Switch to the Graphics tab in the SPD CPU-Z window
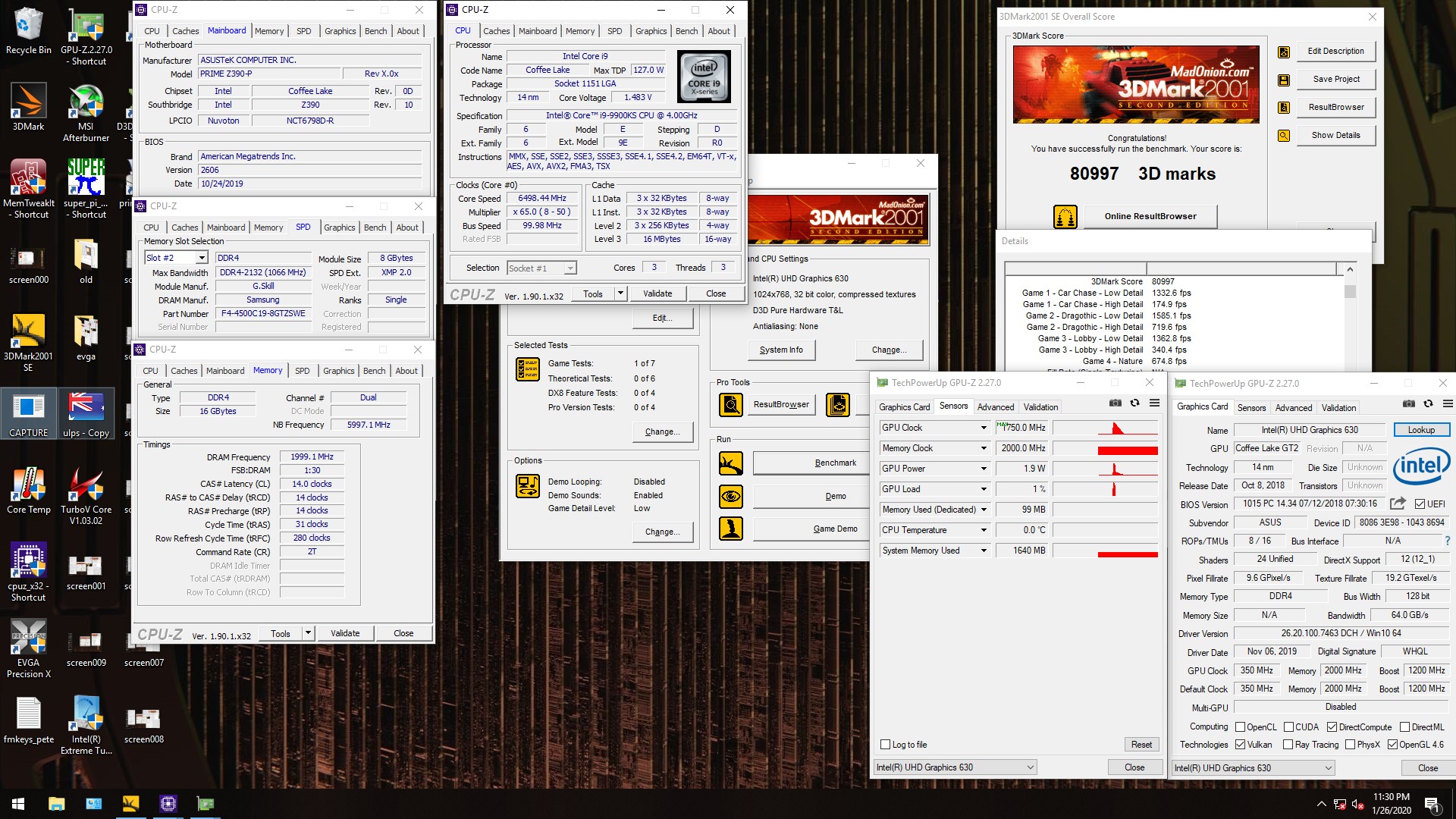This screenshot has width=1456, height=819. pos(339,227)
